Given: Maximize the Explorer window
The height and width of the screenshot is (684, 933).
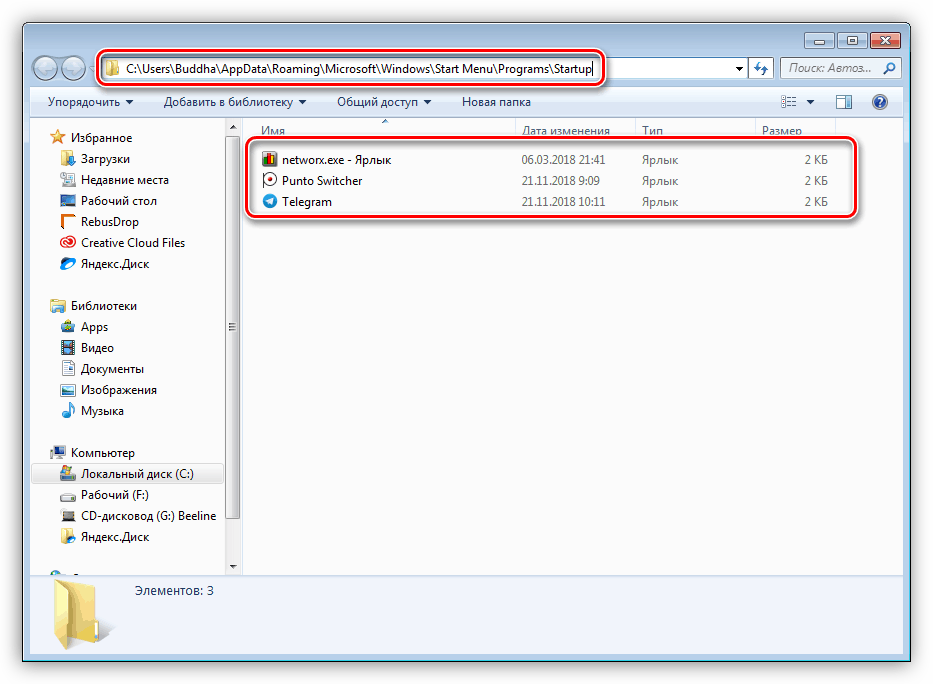Looking at the screenshot, I should coord(852,40).
